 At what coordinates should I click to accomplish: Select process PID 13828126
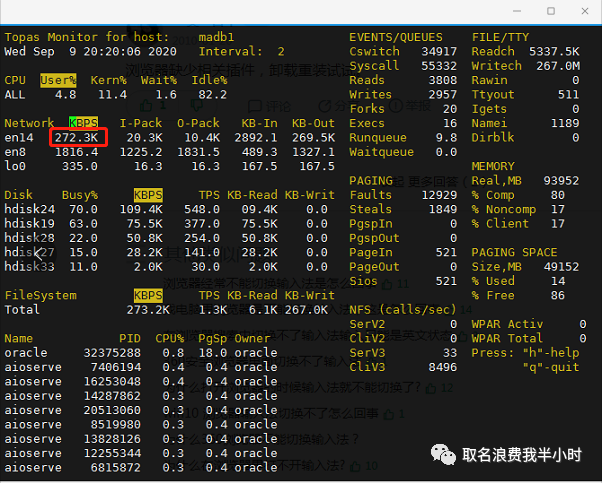tap(112, 439)
